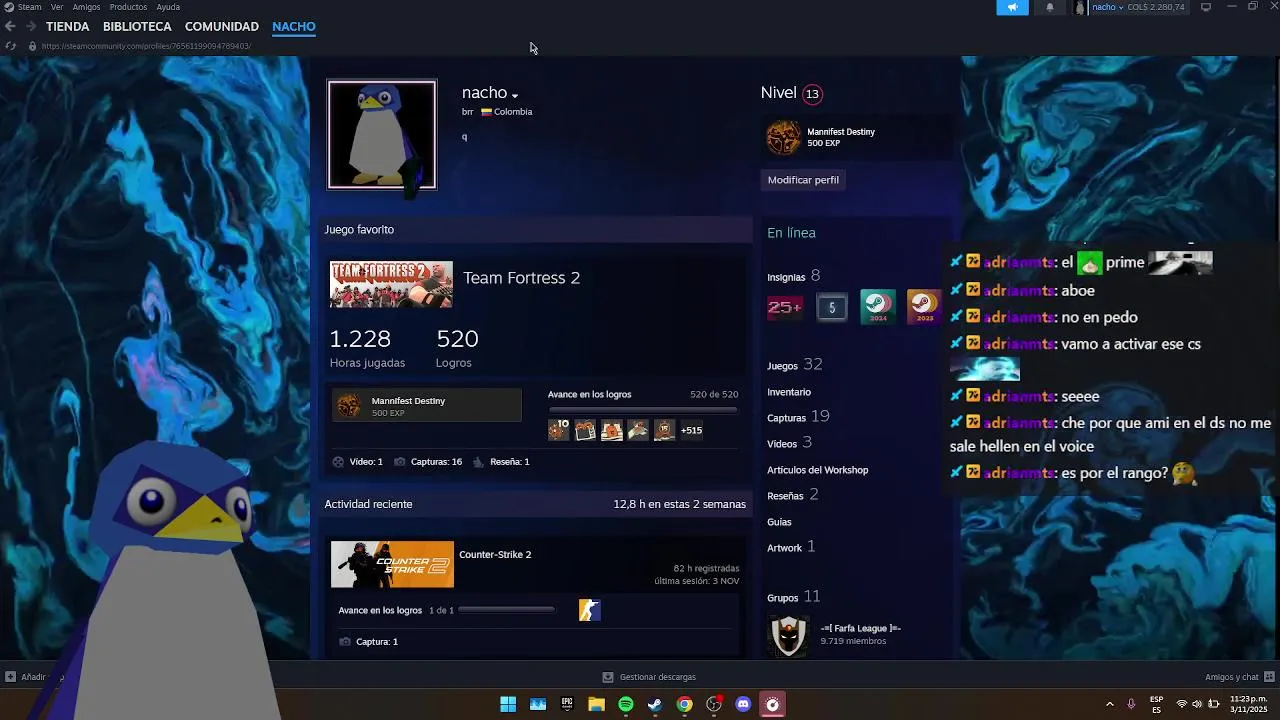Viewport: 1280px width, 720px height.
Task: Open the Counter-Strike 2 title link
Action: [495, 555]
